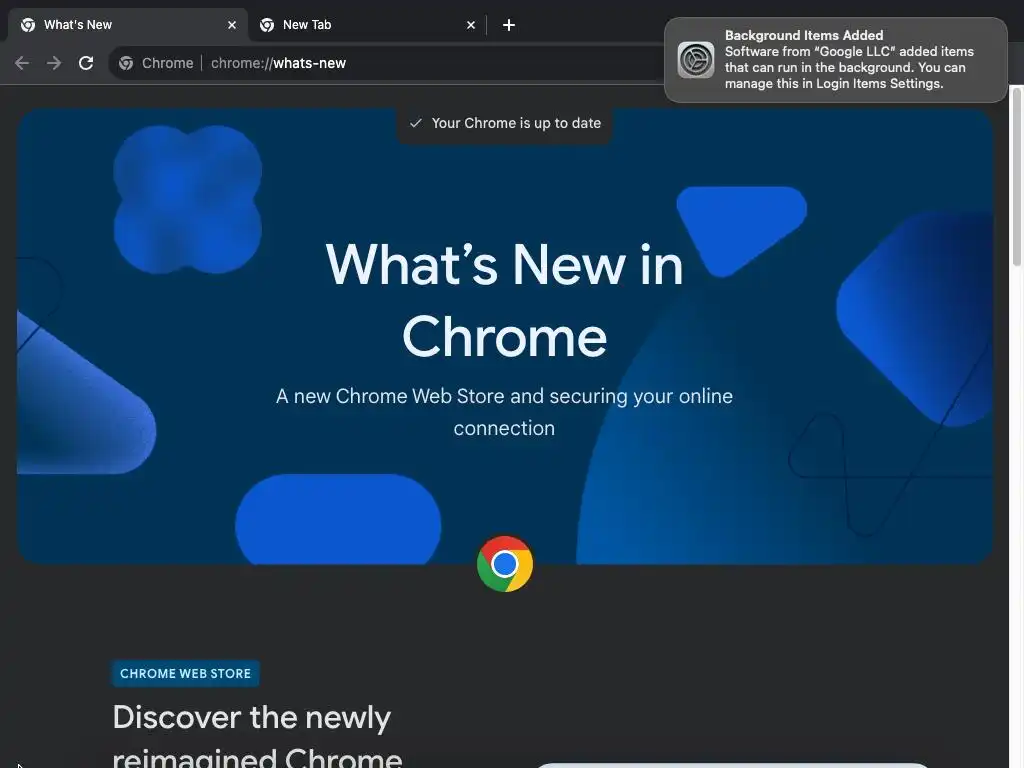Click the Chrome logo below the banner
1024x768 pixels.
click(505, 564)
